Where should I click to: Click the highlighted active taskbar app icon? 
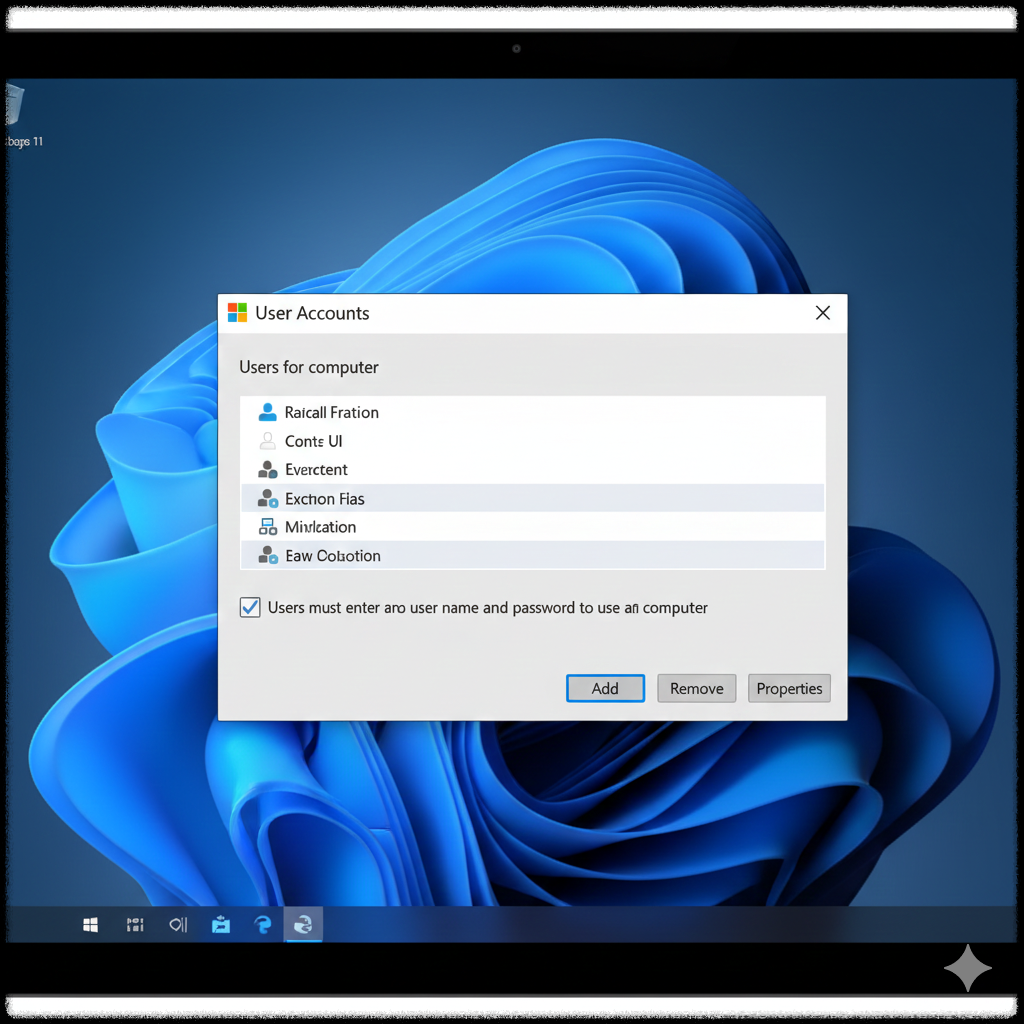303,925
